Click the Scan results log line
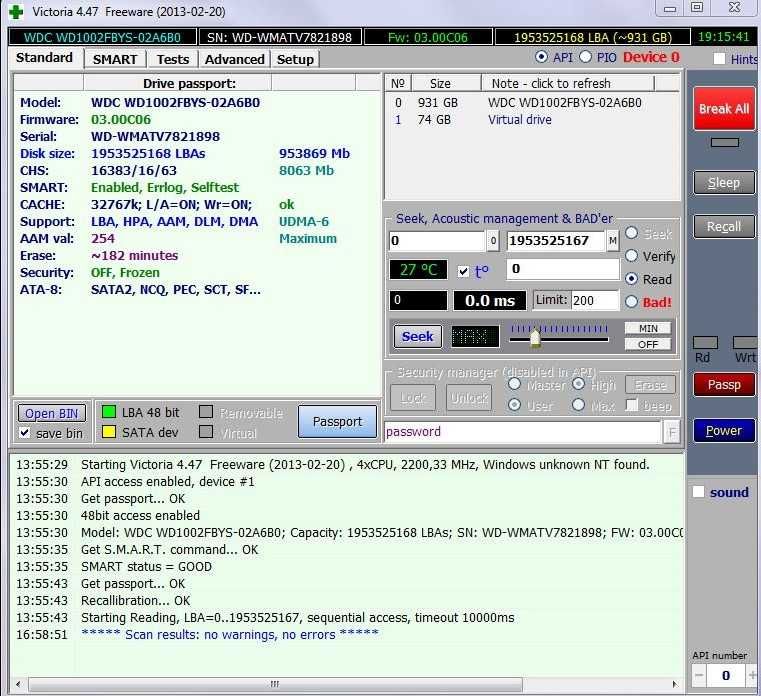 (x=230, y=634)
